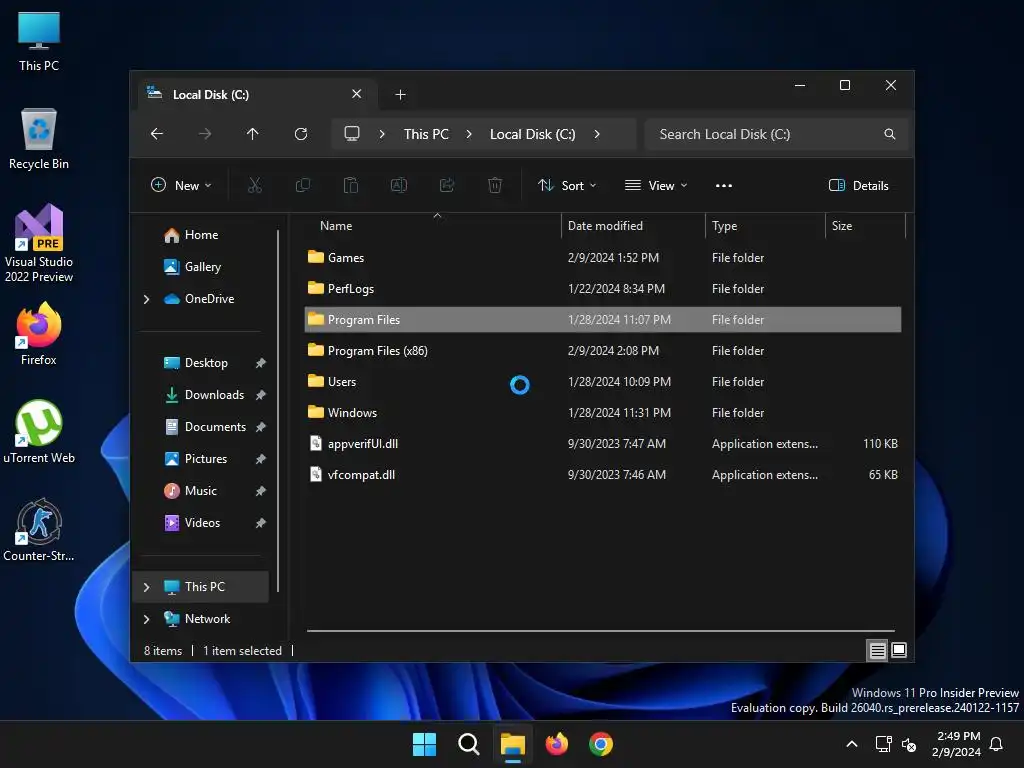
Task: Open Windows Start menu
Action: click(x=424, y=744)
